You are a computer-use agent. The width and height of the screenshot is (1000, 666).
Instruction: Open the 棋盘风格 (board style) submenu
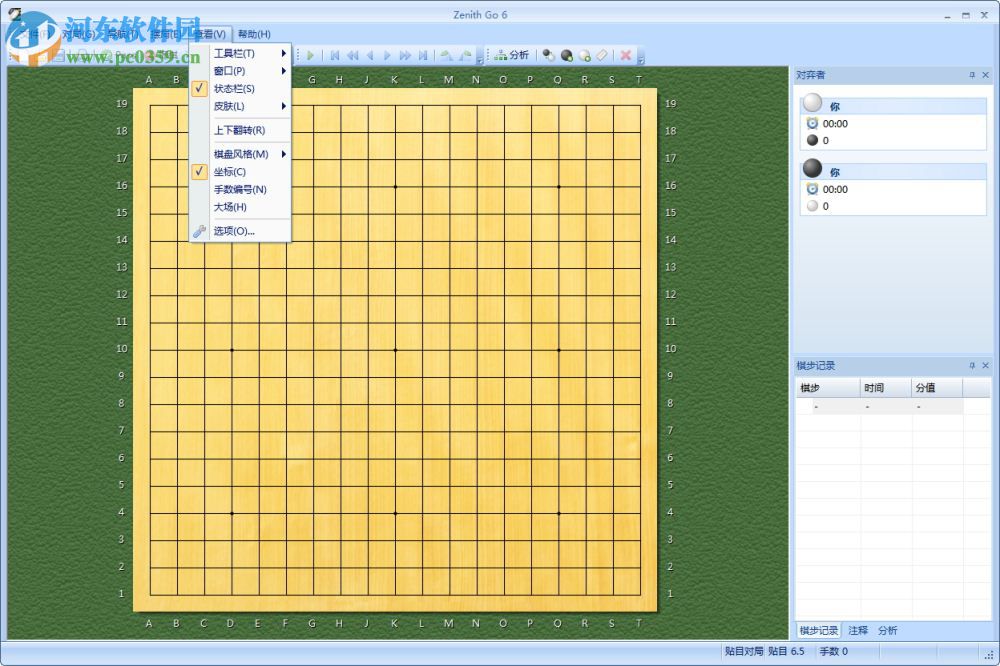click(239, 153)
